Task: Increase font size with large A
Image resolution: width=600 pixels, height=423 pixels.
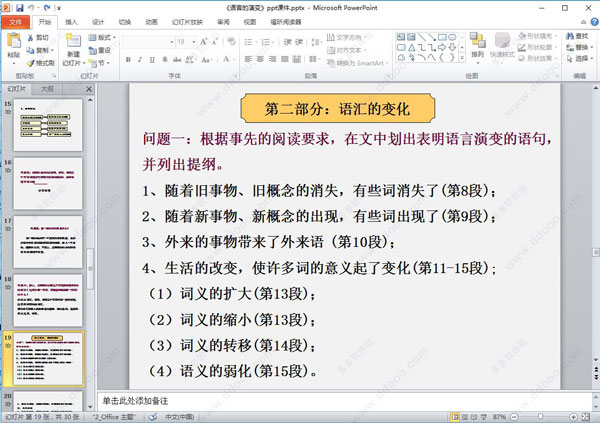Action: pos(204,42)
